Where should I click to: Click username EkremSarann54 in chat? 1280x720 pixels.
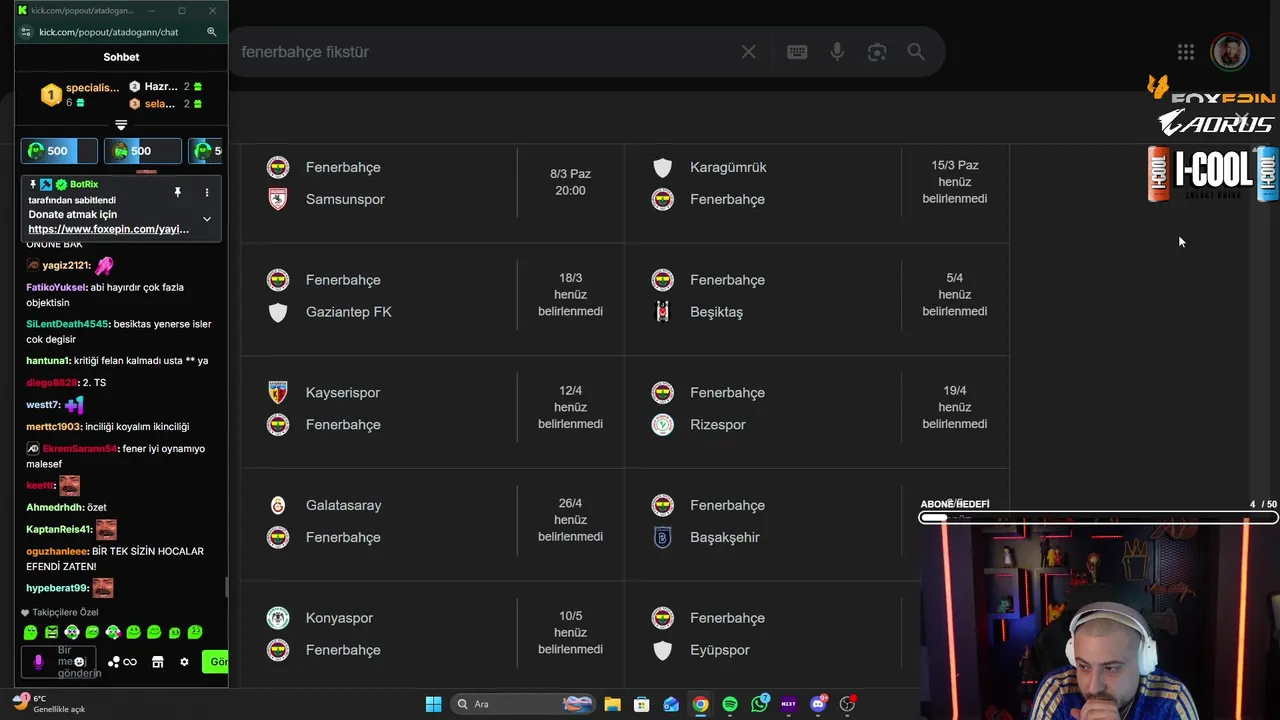pyautogui.click(x=79, y=448)
